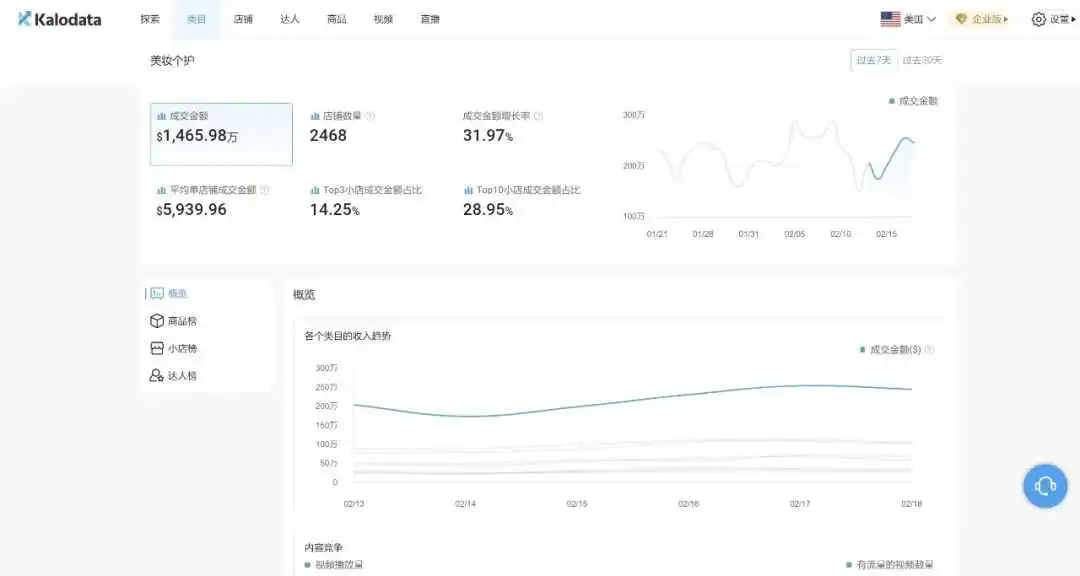Click the 小店榜 shop icon in sidebar
Screen dimensions: 1080x576
(x=157, y=348)
